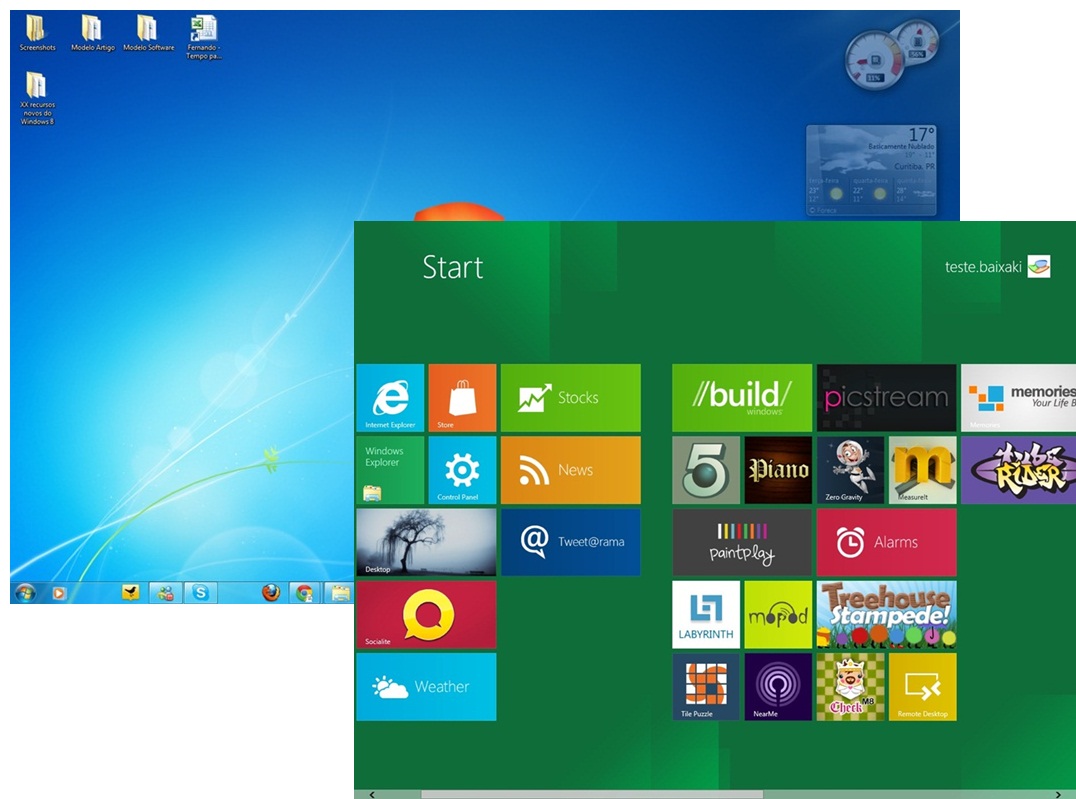Screen dimensions: 1076x799
Task: Launch the Zero Gravity game tile
Action: (x=851, y=470)
